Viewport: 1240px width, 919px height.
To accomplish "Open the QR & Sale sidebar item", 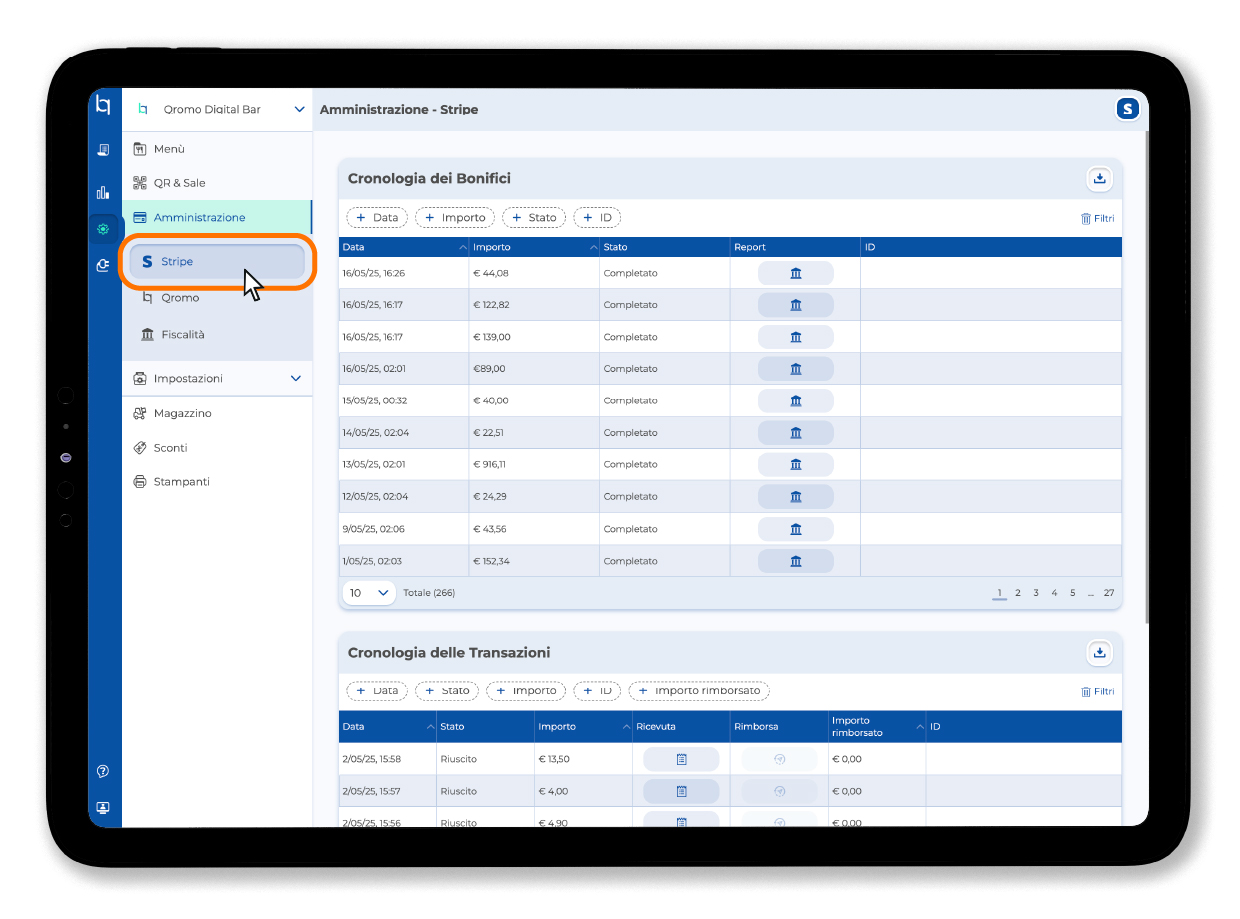I will point(217,183).
